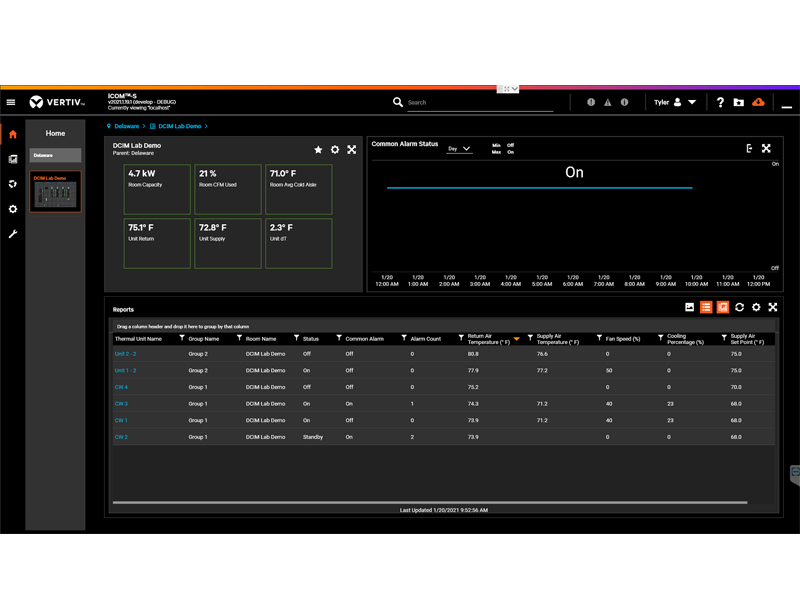Click the sync icon in the left sidebar

click(12, 184)
